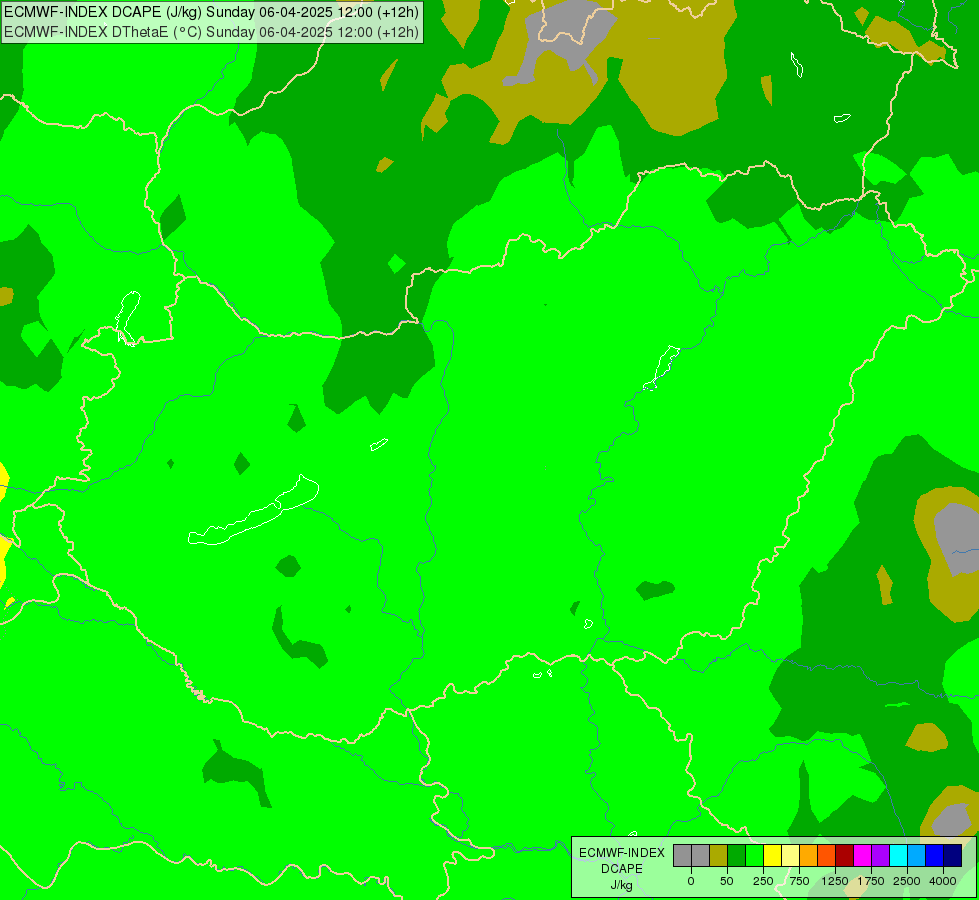Viewport: 979px width, 900px height.
Task: Click the legend value 250
Action: 763,881
